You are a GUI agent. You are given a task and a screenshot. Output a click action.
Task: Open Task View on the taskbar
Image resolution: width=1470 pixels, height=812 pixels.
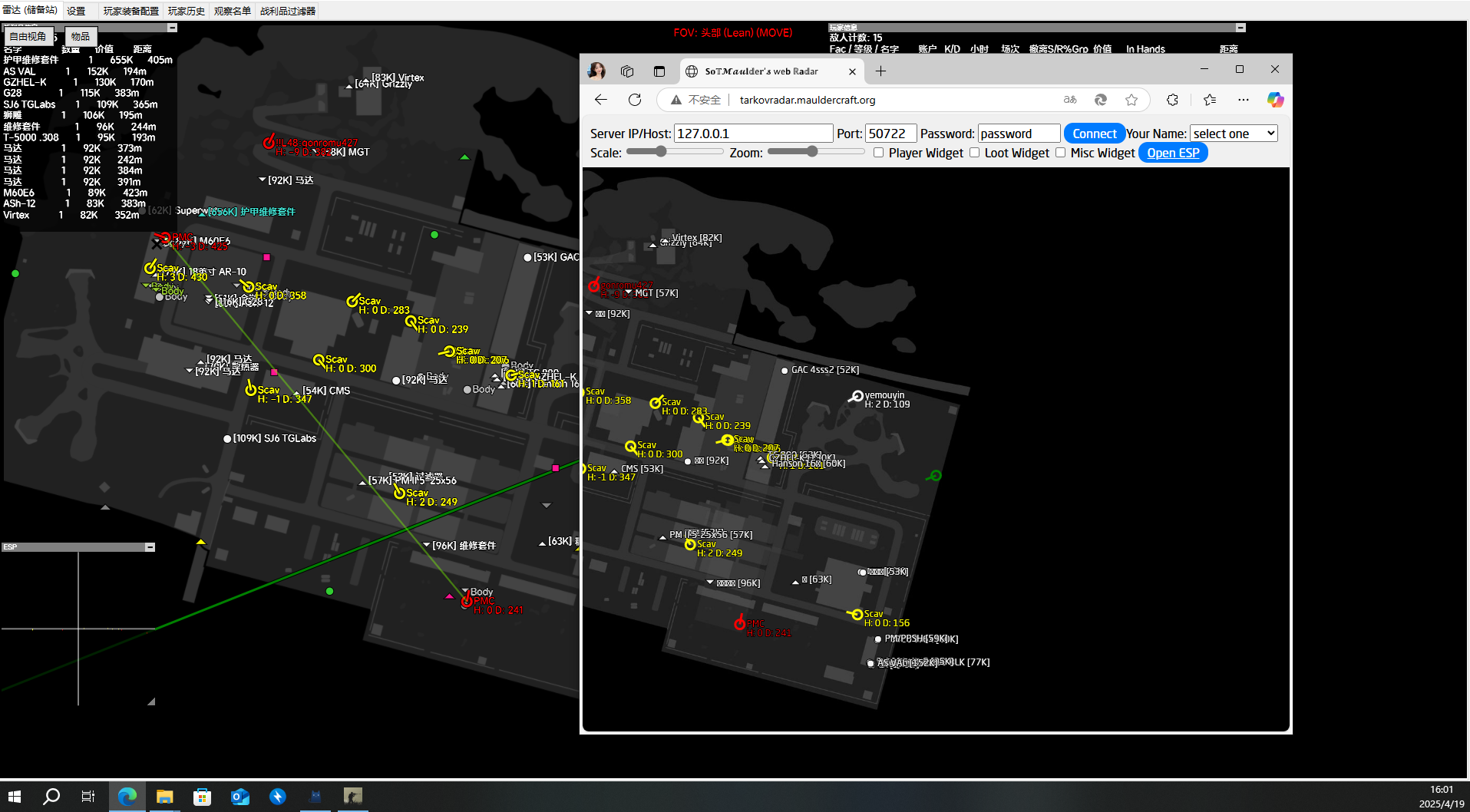click(88, 797)
